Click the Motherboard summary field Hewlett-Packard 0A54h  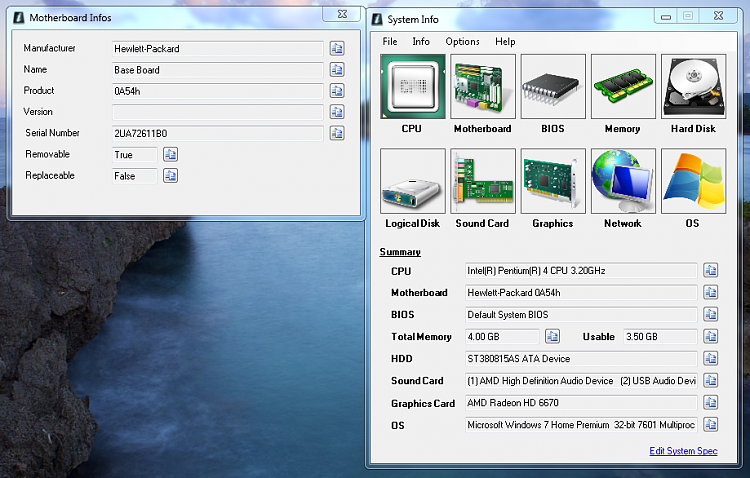point(581,292)
